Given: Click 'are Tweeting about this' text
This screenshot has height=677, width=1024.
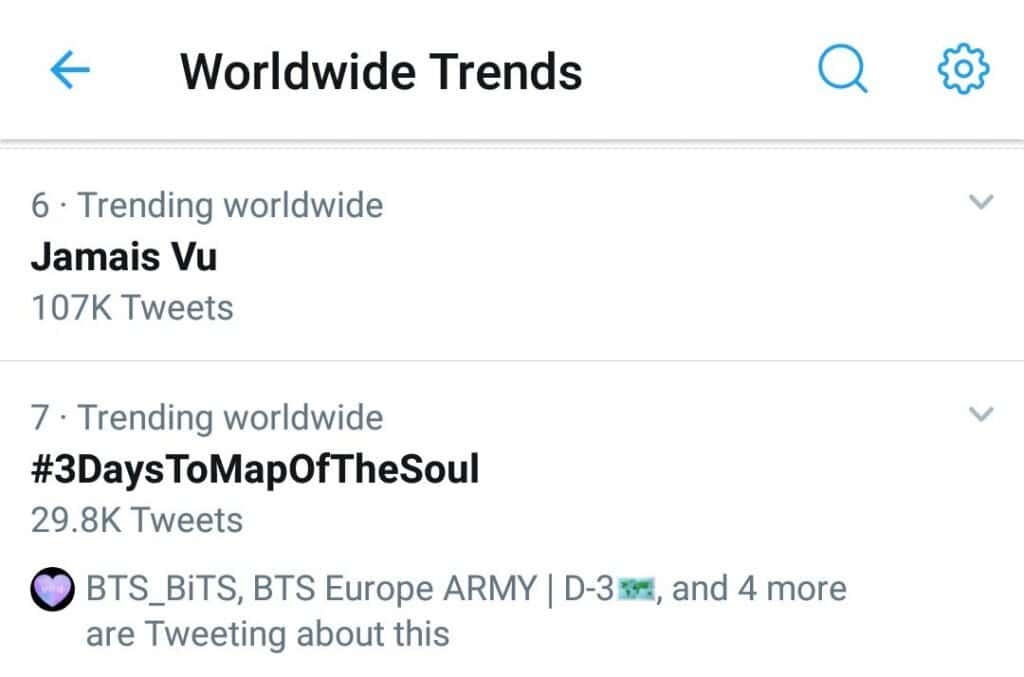Looking at the screenshot, I should [267, 634].
